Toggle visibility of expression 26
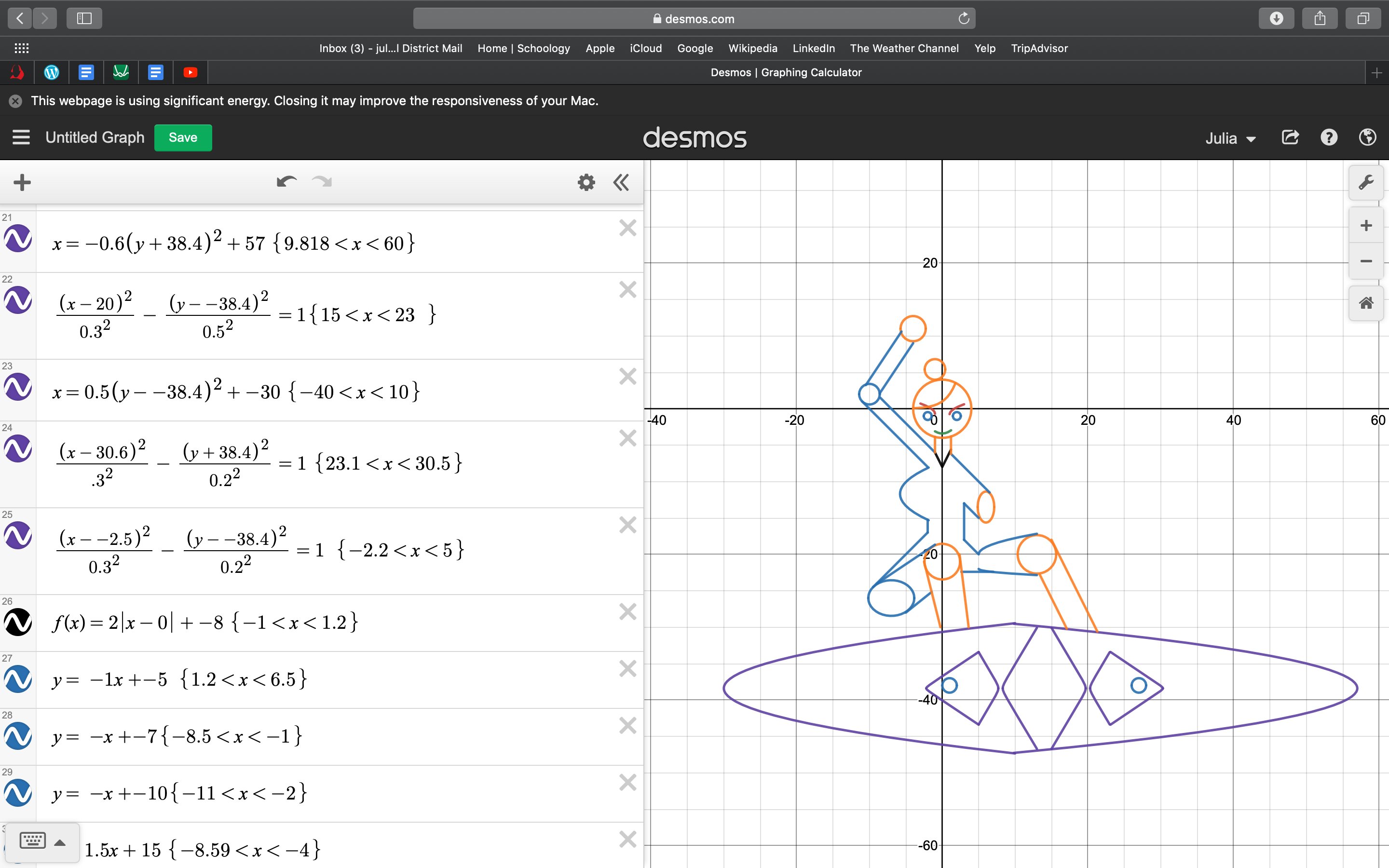This screenshot has height=868, width=1389. pyautogui.click(x=18, y=623)
